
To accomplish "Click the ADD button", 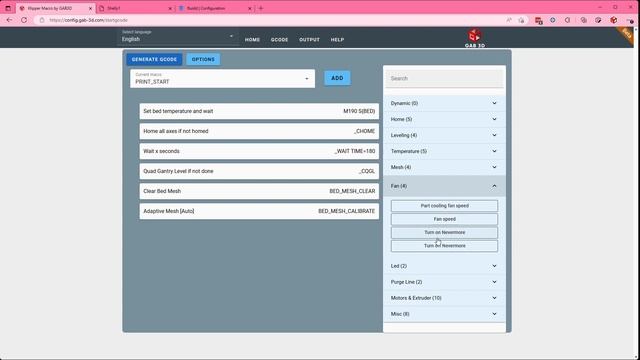I will point(337,78).
